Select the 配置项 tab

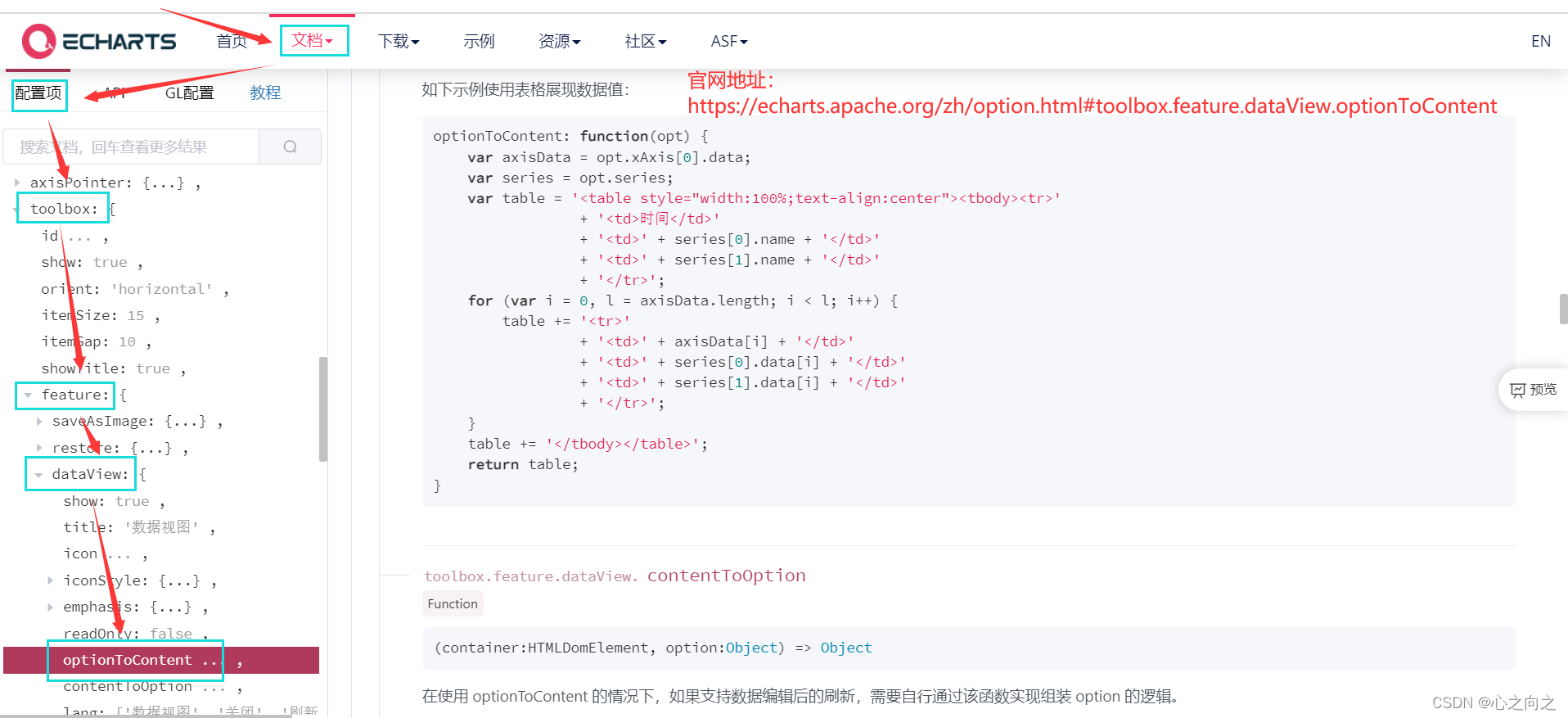coord(38,93)
